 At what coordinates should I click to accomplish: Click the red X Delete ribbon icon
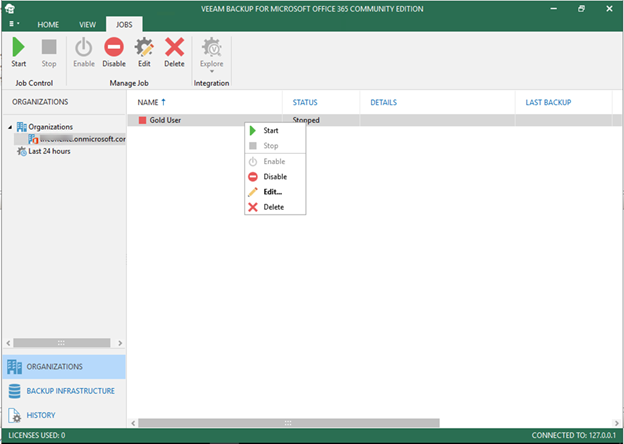click(x=174, y=47)
